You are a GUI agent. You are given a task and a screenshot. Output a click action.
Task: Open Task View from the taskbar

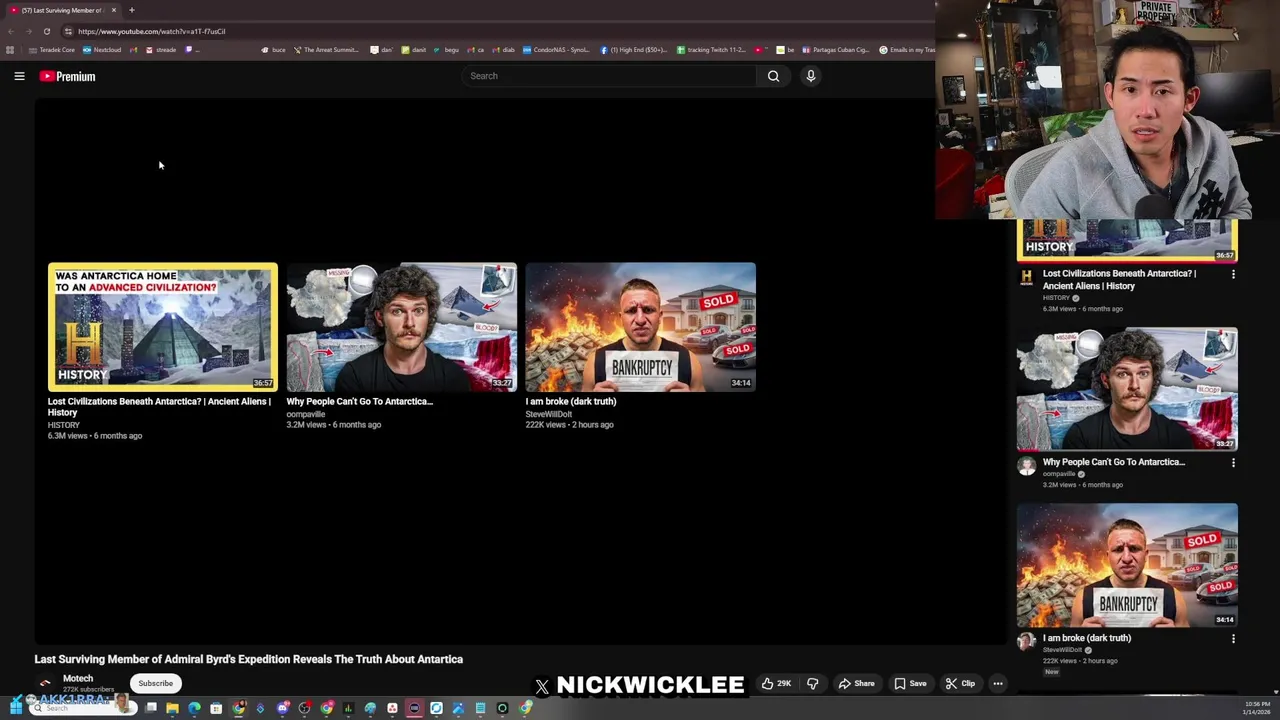[x=151, y=709]
